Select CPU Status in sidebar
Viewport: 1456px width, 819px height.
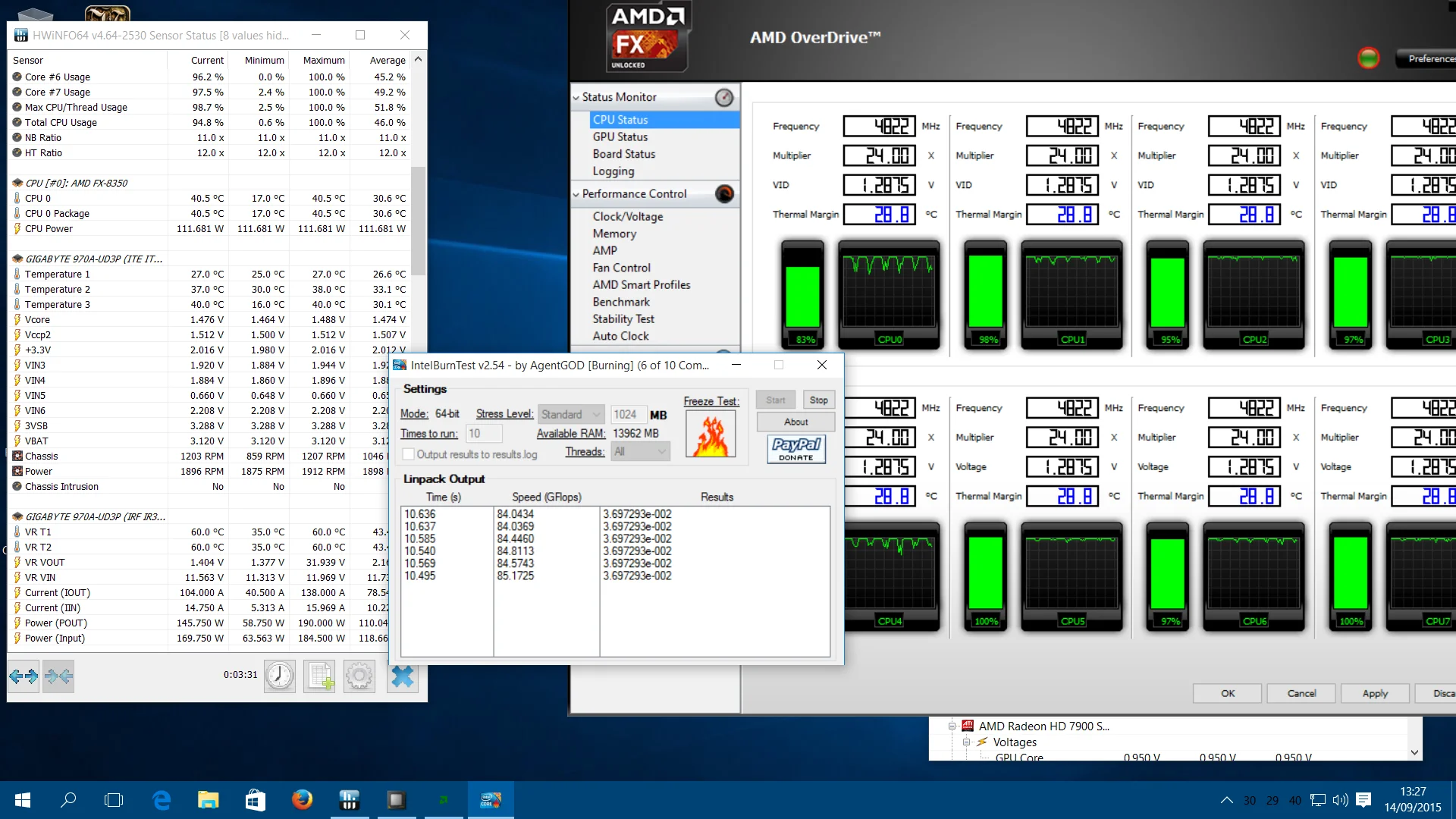click(x=664, y=120)
